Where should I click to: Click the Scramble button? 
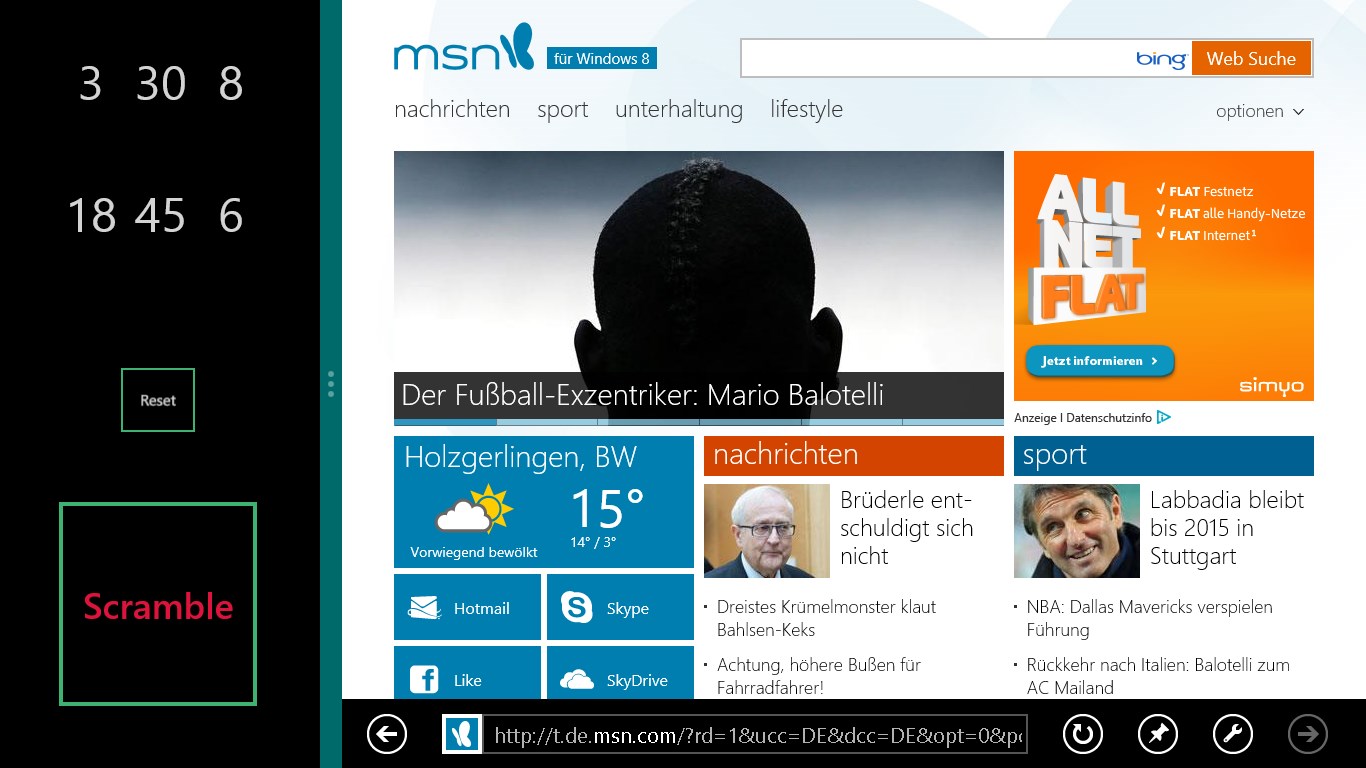tap(158, 604)
